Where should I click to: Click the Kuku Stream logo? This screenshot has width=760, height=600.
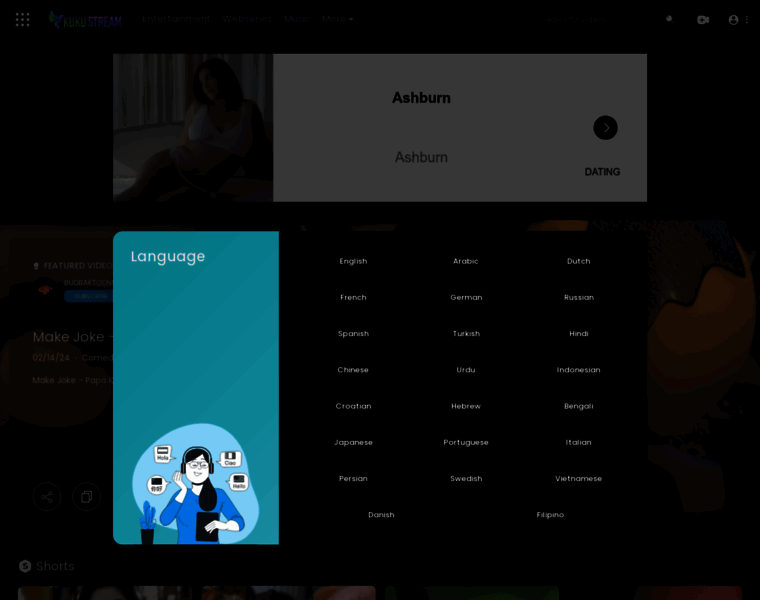coord(85,20)
